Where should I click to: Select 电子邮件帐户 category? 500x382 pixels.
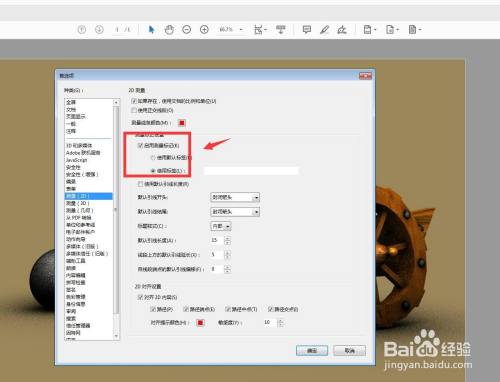tap(81, 232)
